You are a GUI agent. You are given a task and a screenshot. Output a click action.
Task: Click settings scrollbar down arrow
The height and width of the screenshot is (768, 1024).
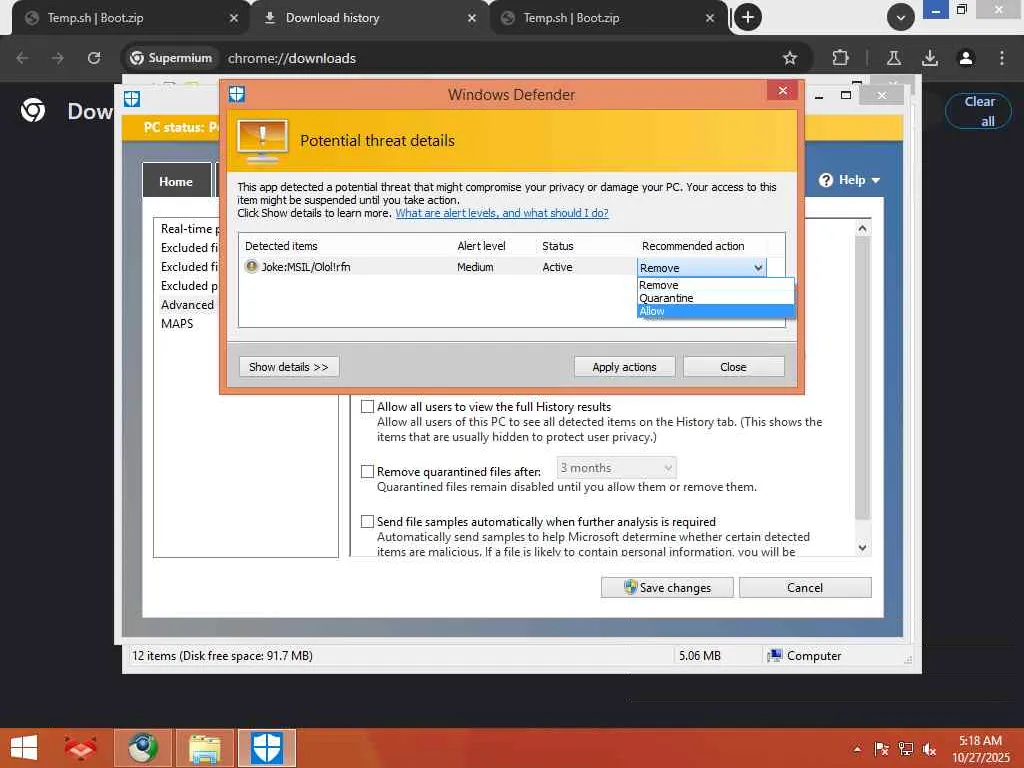click(x=862, y=548)
